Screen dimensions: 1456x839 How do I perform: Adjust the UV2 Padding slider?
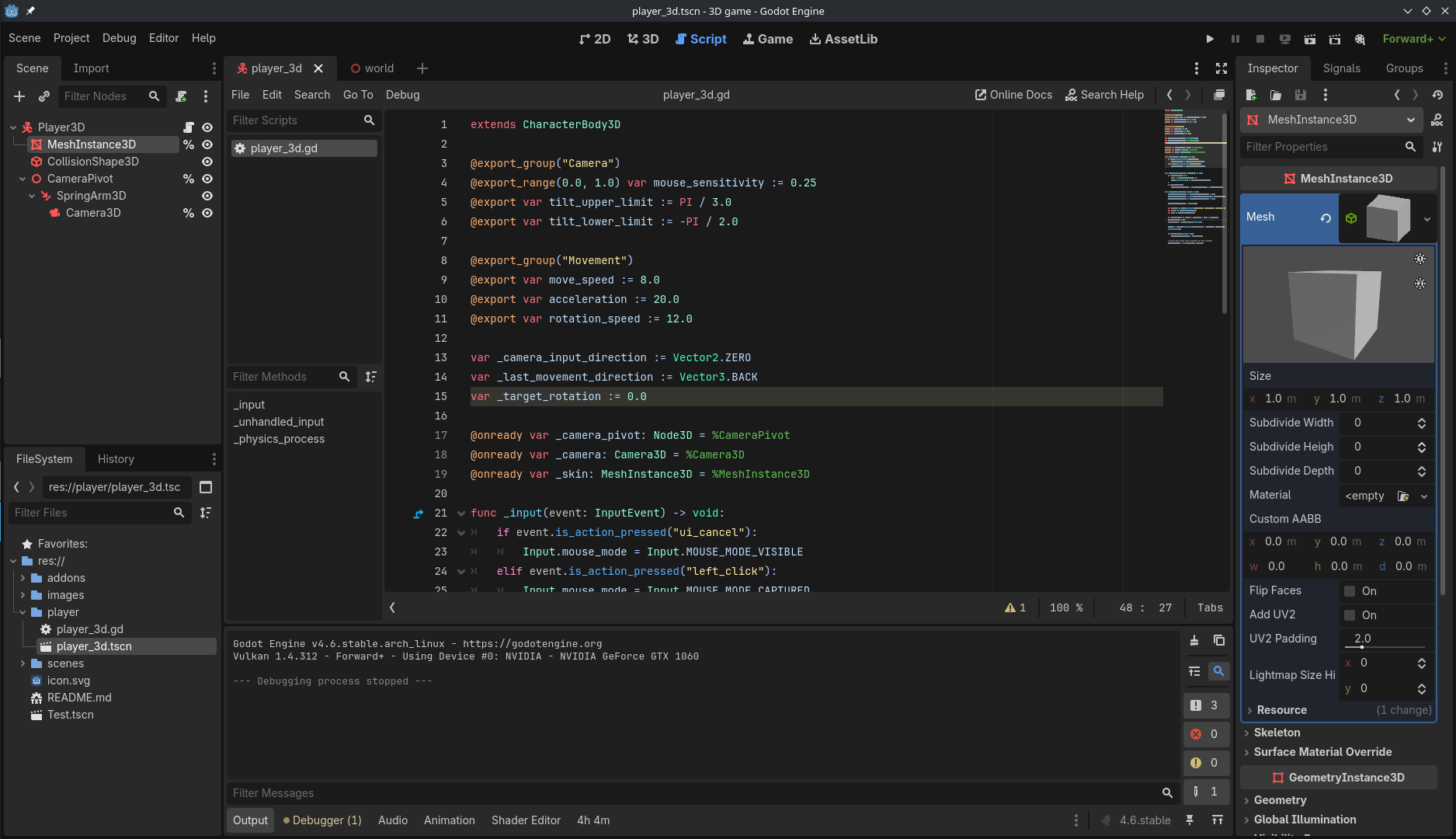[1362, 646]
